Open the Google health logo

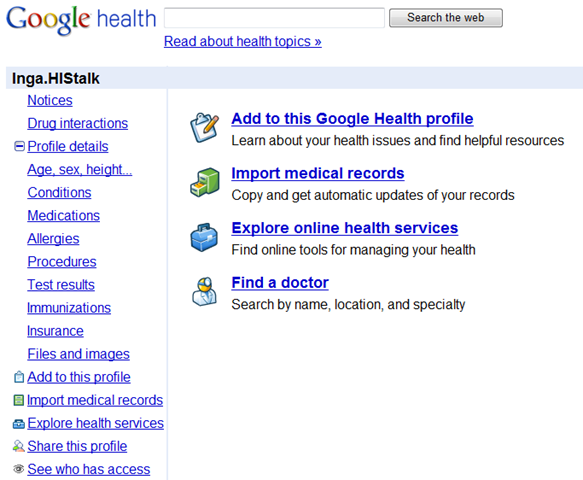[81, 19]
